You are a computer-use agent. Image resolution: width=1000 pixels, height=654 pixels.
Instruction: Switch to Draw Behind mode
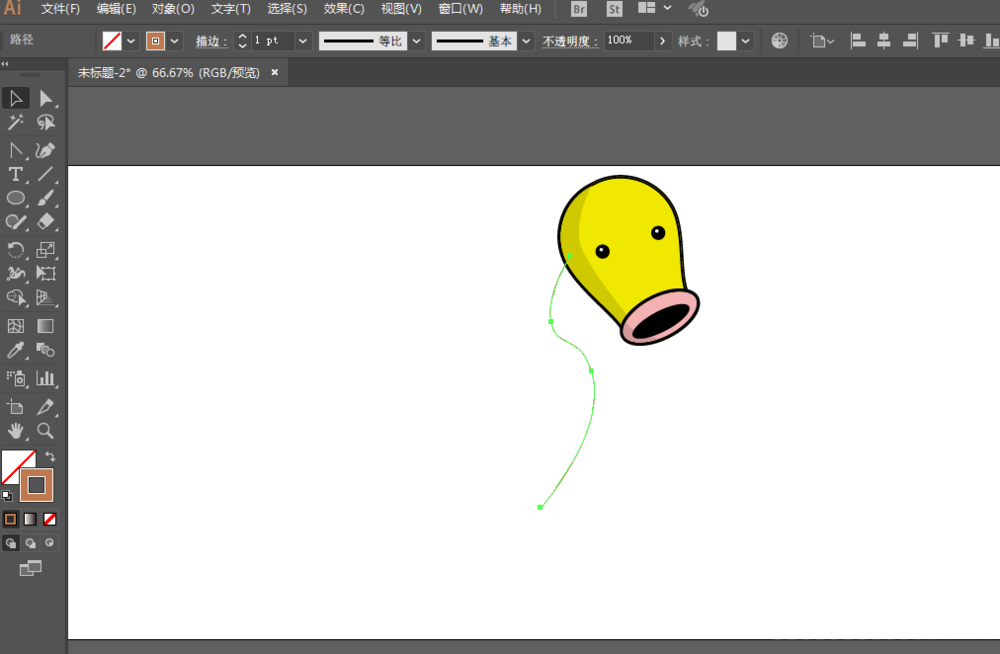point(30,543)
